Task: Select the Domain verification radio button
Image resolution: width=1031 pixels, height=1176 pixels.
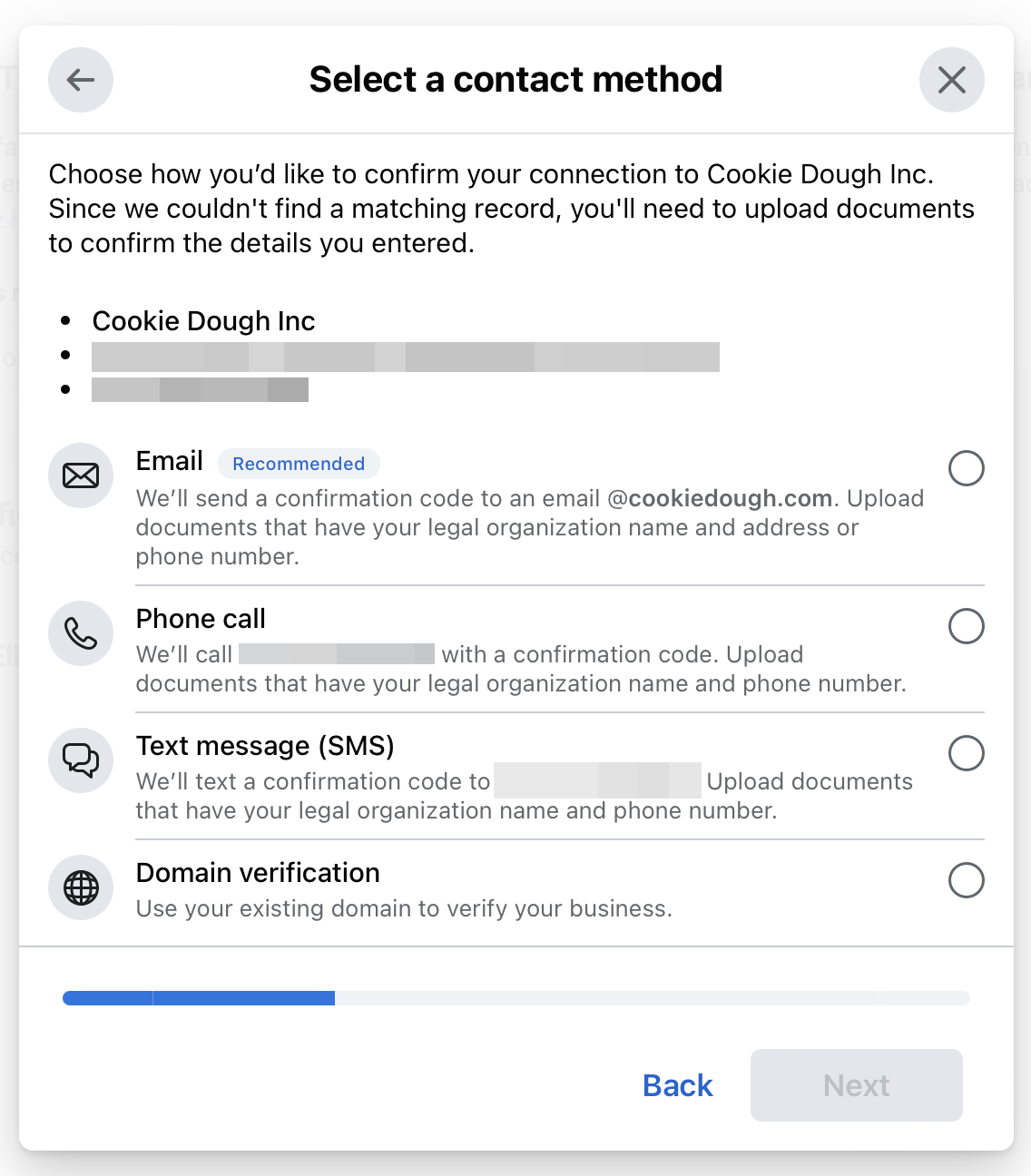Action: point(967,880)
